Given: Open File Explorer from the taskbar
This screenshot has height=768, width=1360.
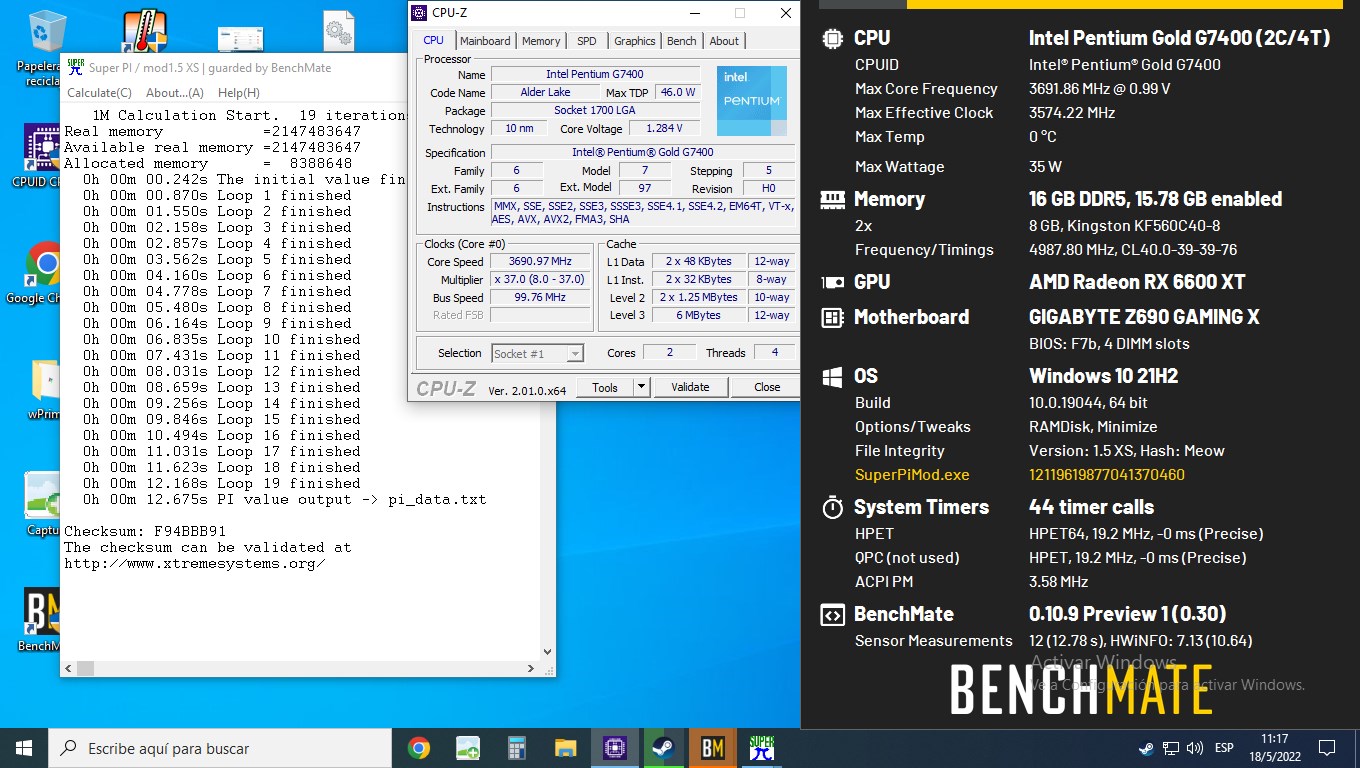Looking at the screenshot, I should coord(565,748).
